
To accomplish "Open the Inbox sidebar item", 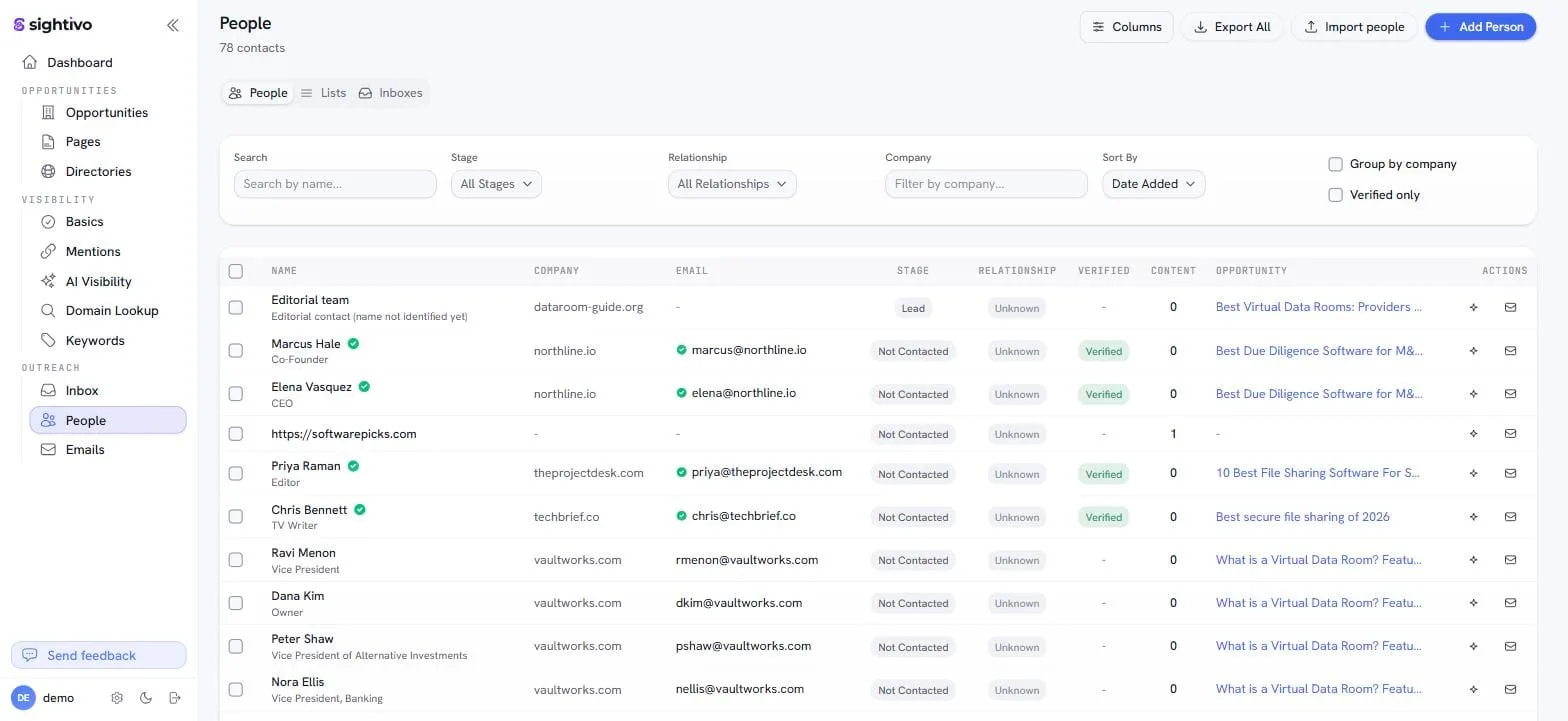I will (82, 391).
